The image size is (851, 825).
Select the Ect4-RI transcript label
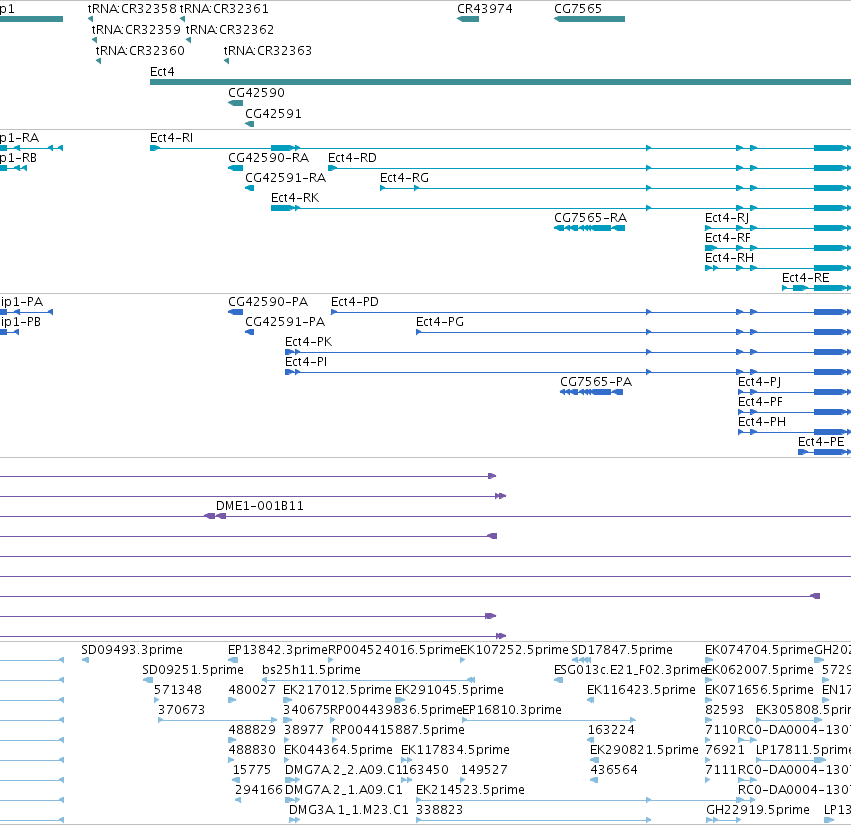point(172,138)
